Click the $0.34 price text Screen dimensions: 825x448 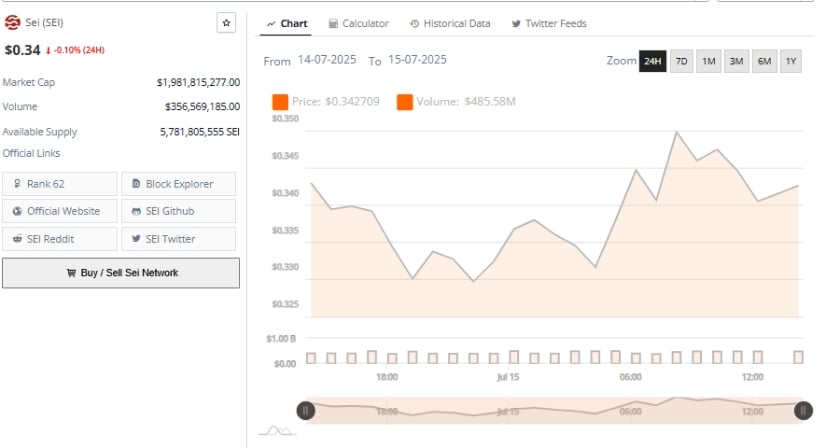(x=22, y=51)
